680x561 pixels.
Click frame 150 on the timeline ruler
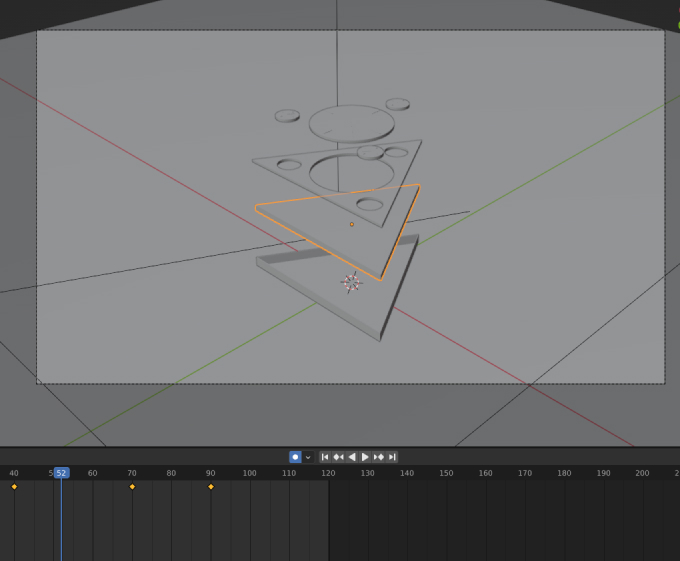pos(446,473)
